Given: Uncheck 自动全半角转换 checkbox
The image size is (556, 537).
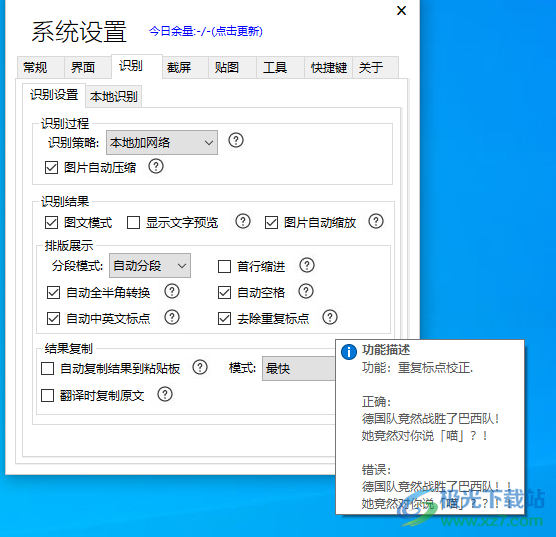Looking at the screenshot, I should 54,293.
